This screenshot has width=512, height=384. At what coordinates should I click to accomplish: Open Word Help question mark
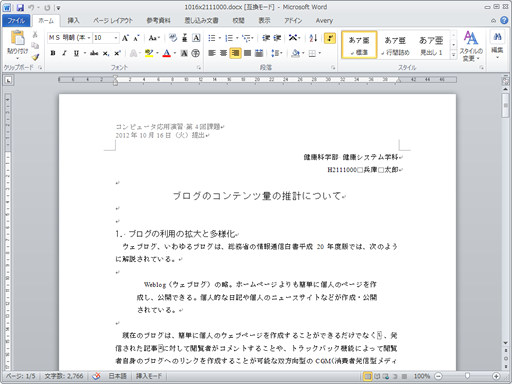point(504,21)
